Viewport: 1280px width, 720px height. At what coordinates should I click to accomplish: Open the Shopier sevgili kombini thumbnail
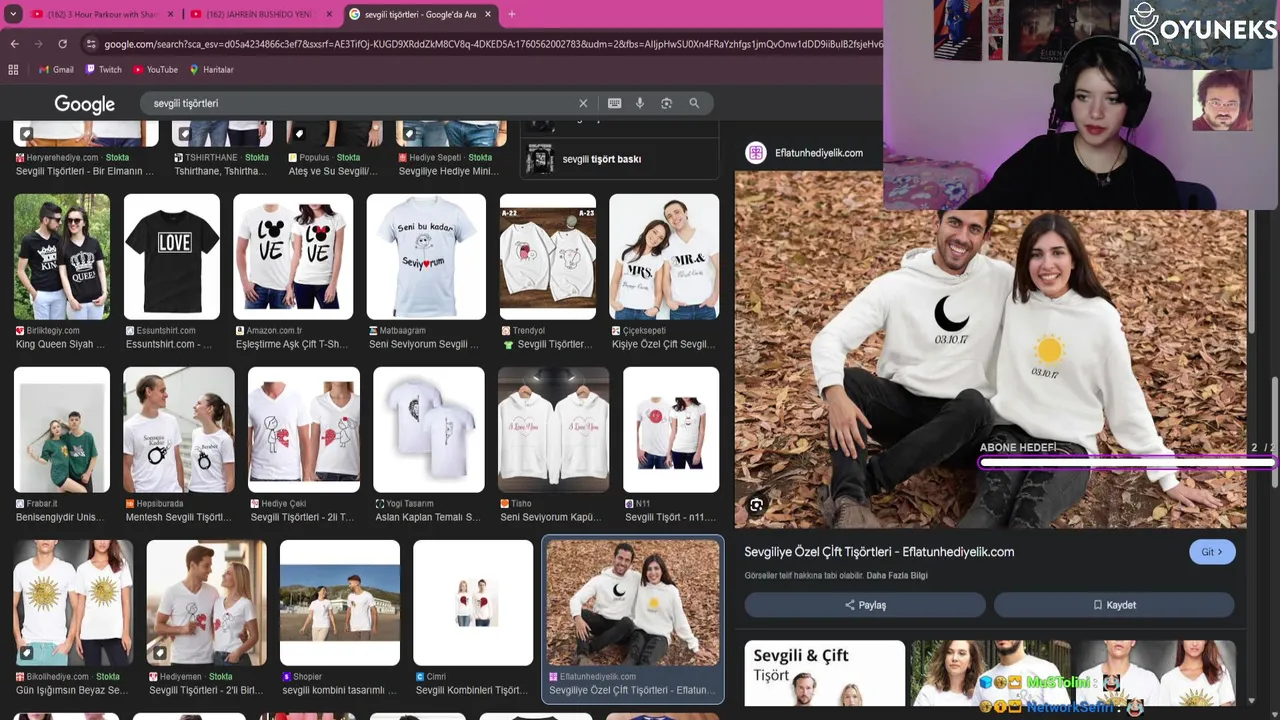[340, 603]
